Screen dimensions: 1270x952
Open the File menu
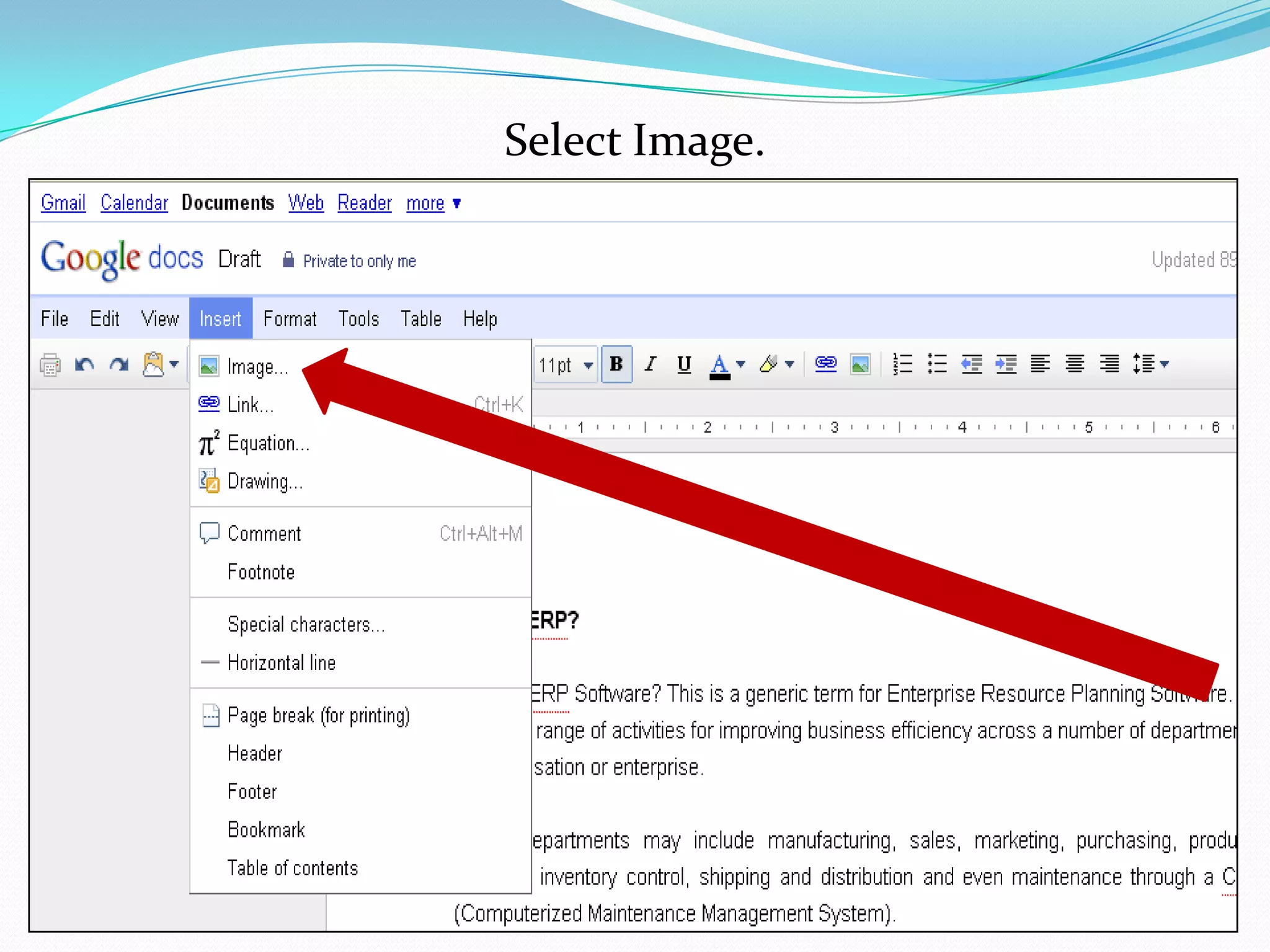[x=55, y=319]
